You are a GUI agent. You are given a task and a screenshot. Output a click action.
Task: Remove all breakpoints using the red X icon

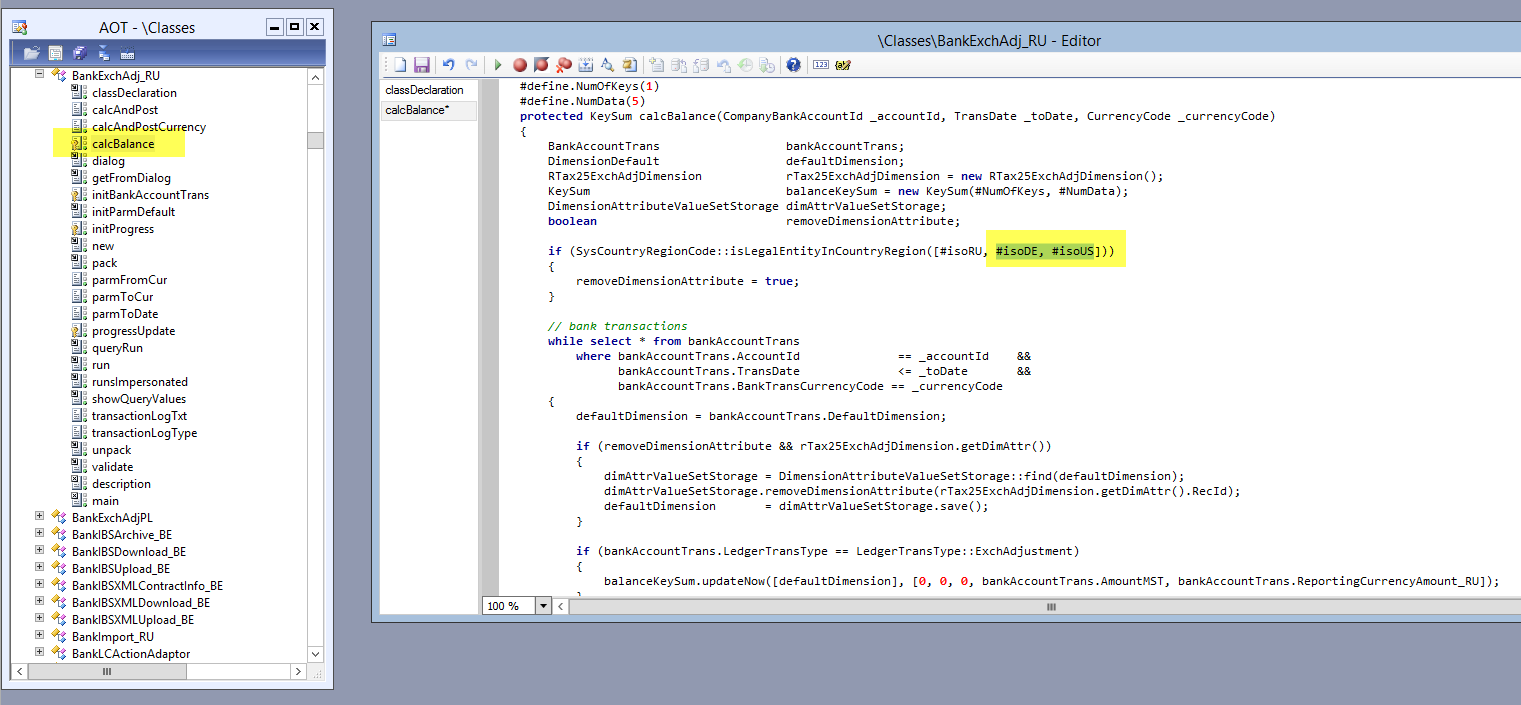click(x=564, y=65)
